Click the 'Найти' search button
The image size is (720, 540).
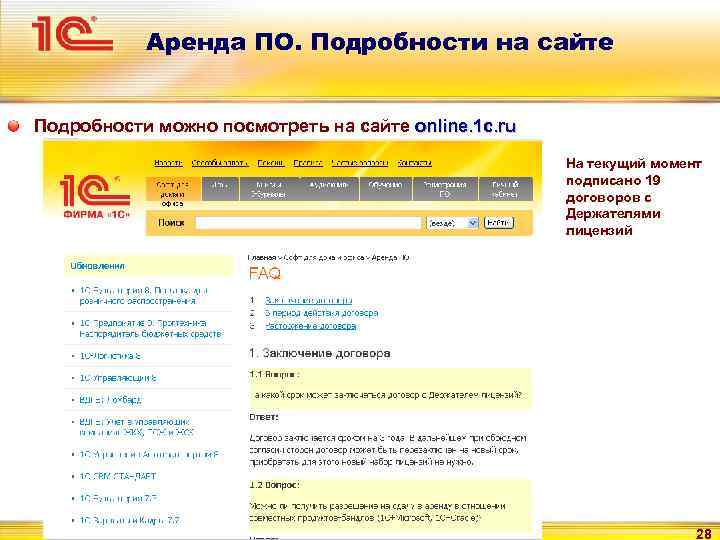pos(499,223)
